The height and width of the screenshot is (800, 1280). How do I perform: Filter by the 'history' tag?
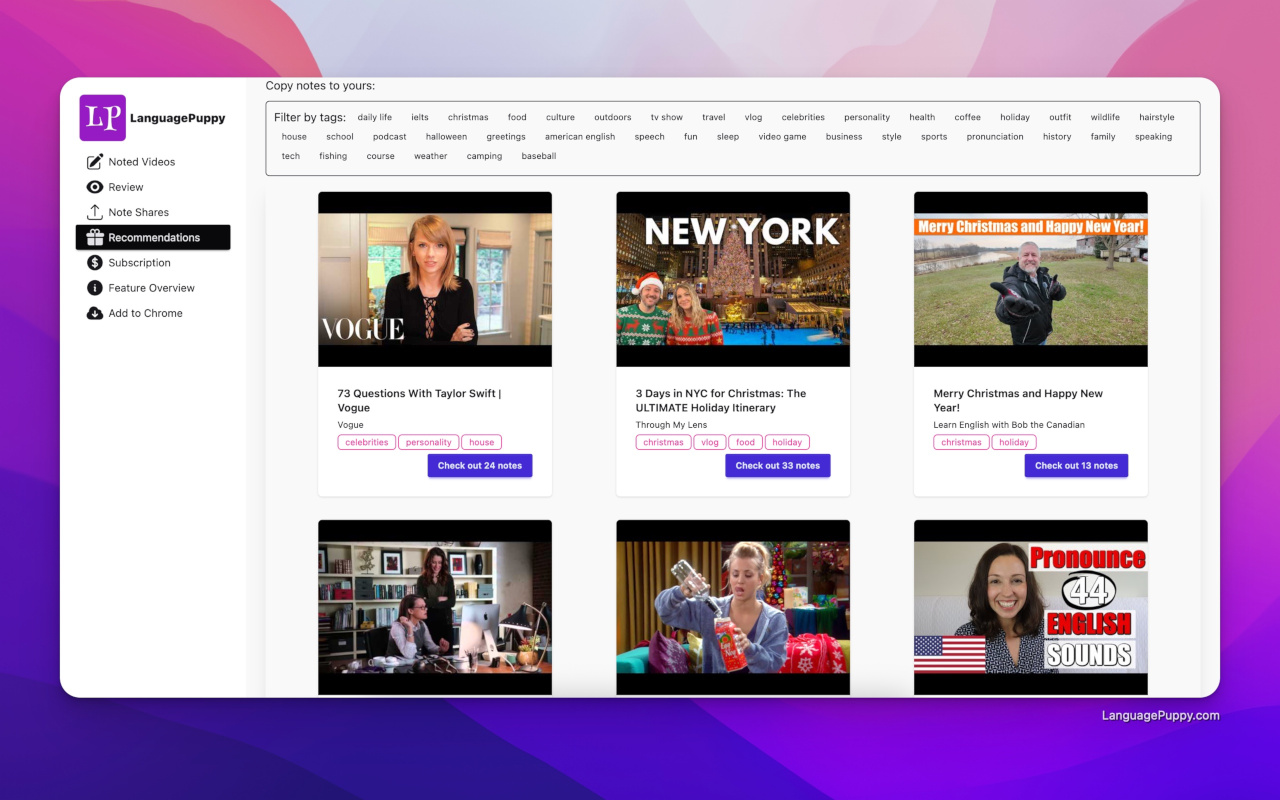(x=1057, y=137)
